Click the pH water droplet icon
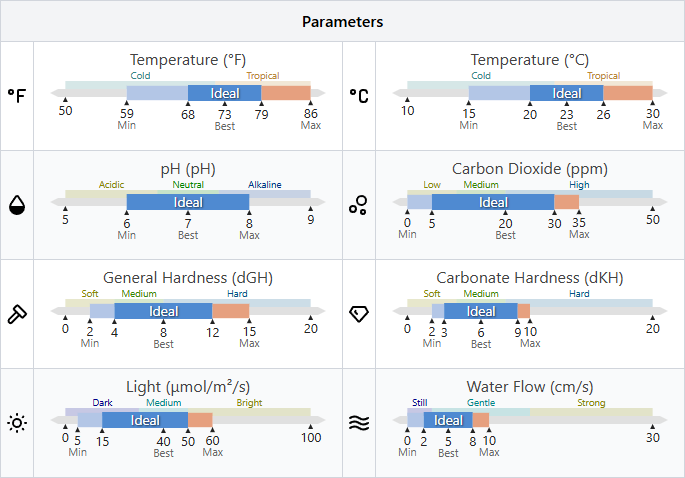The height and width of the screenshot is (478, 685). click(x=17, y=205)
